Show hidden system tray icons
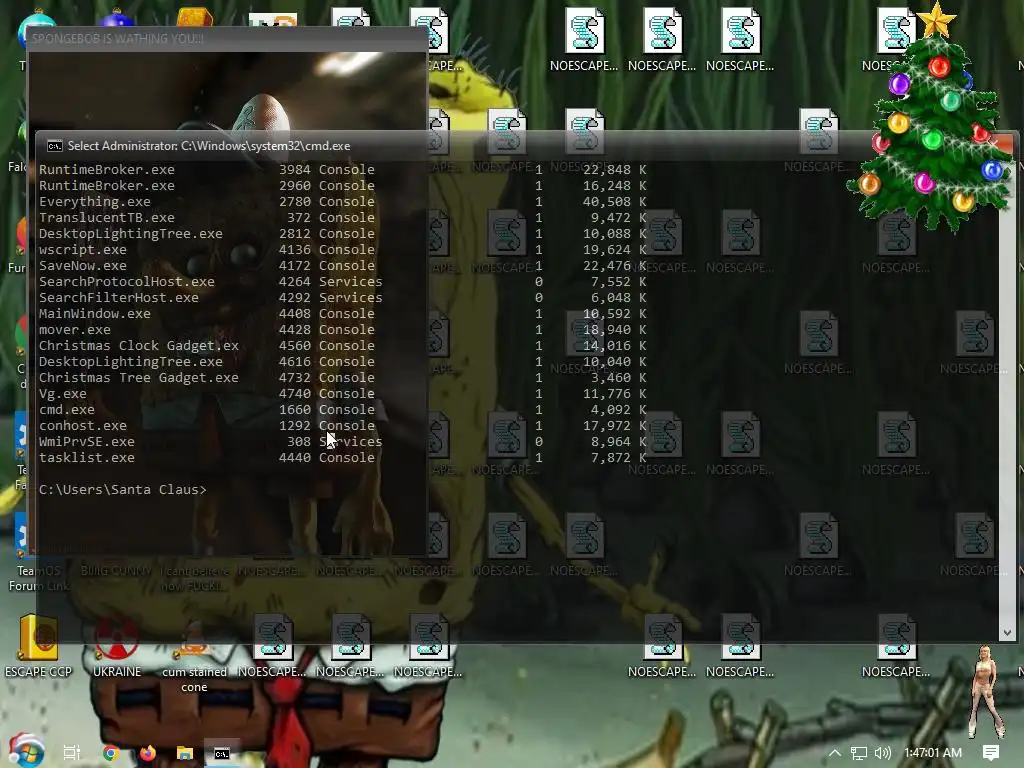This screenshot has width=1024, height=768. [x=835, y=752]
